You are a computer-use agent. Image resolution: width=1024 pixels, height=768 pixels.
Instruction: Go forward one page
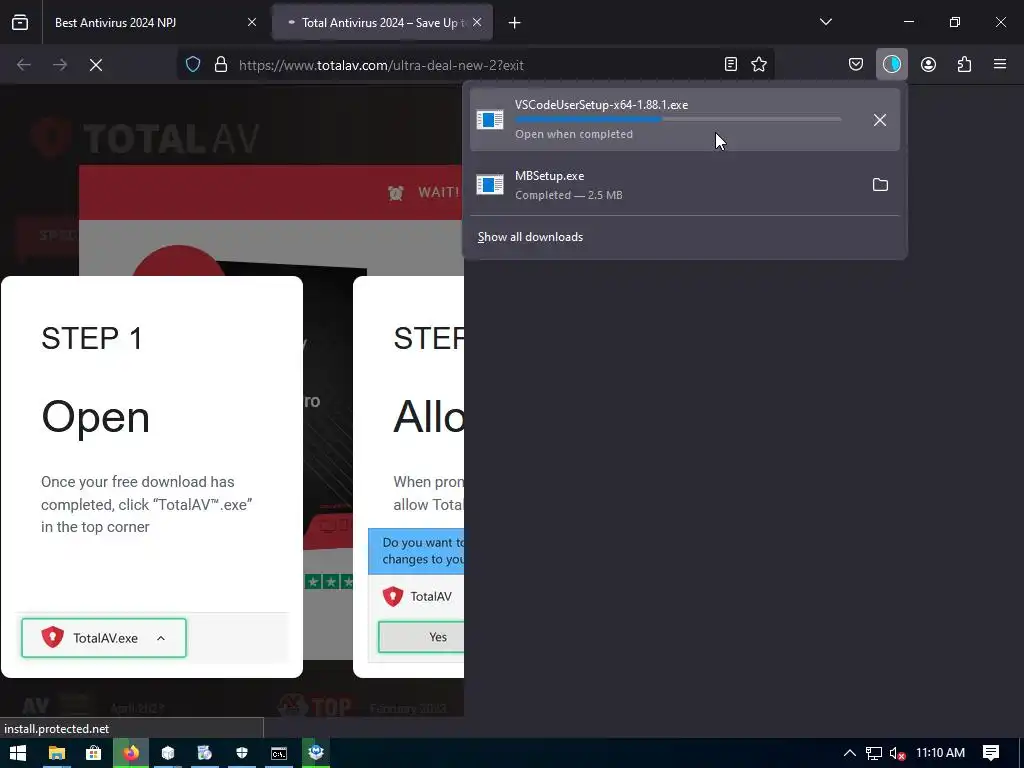(60, 65)
